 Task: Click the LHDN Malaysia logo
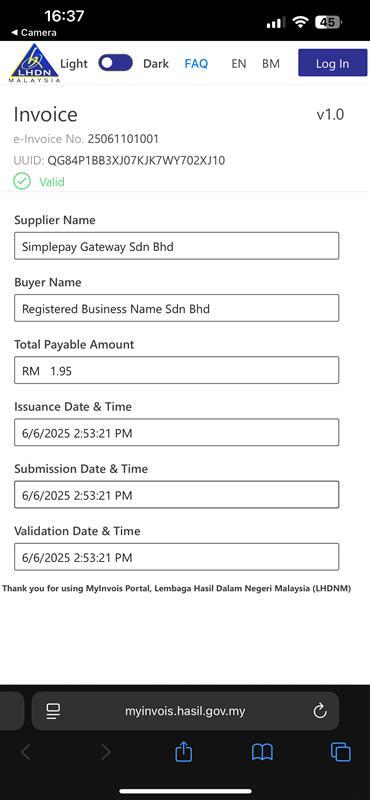coord(34,63)
